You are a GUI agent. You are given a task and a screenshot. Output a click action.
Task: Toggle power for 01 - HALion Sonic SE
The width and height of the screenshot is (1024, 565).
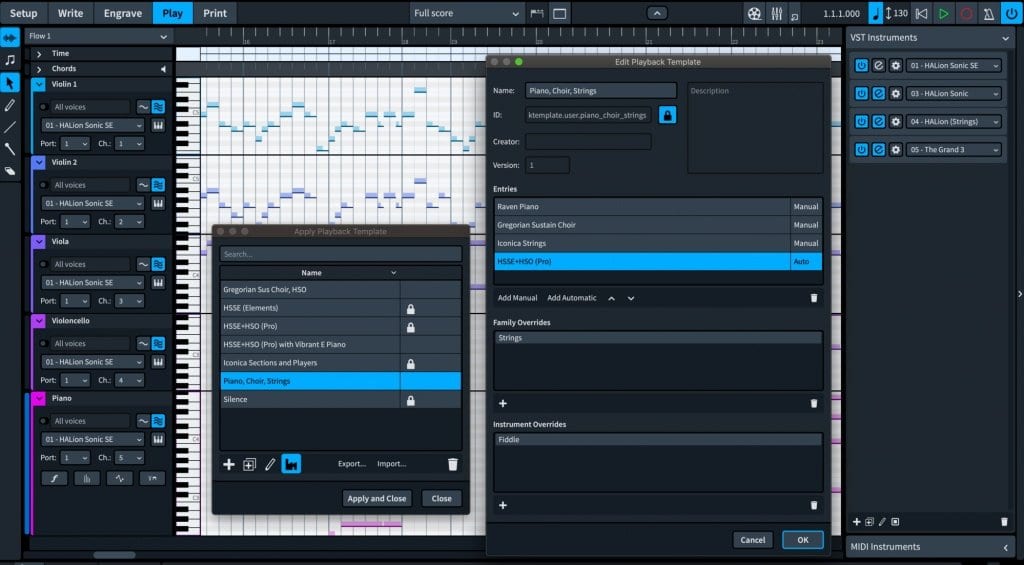(861, 65)
